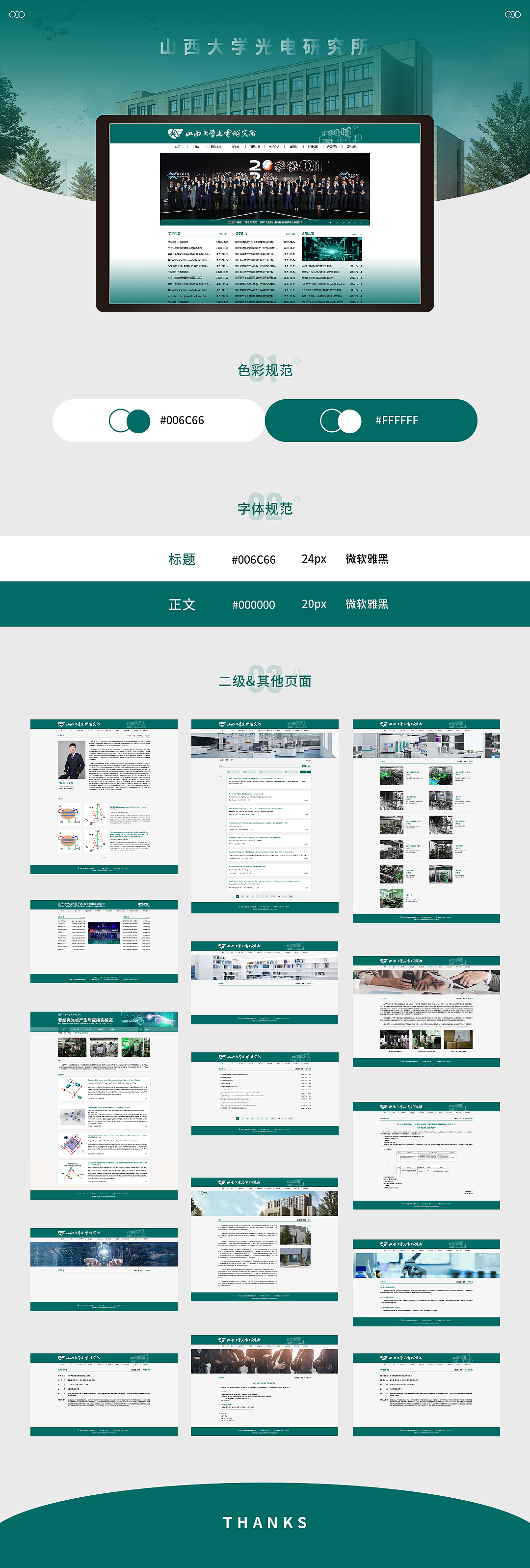Viewport: 530px width, 1568px height.
Task: Click the 山西大学光电研究所 title at top
Action: tap(264, 47)
